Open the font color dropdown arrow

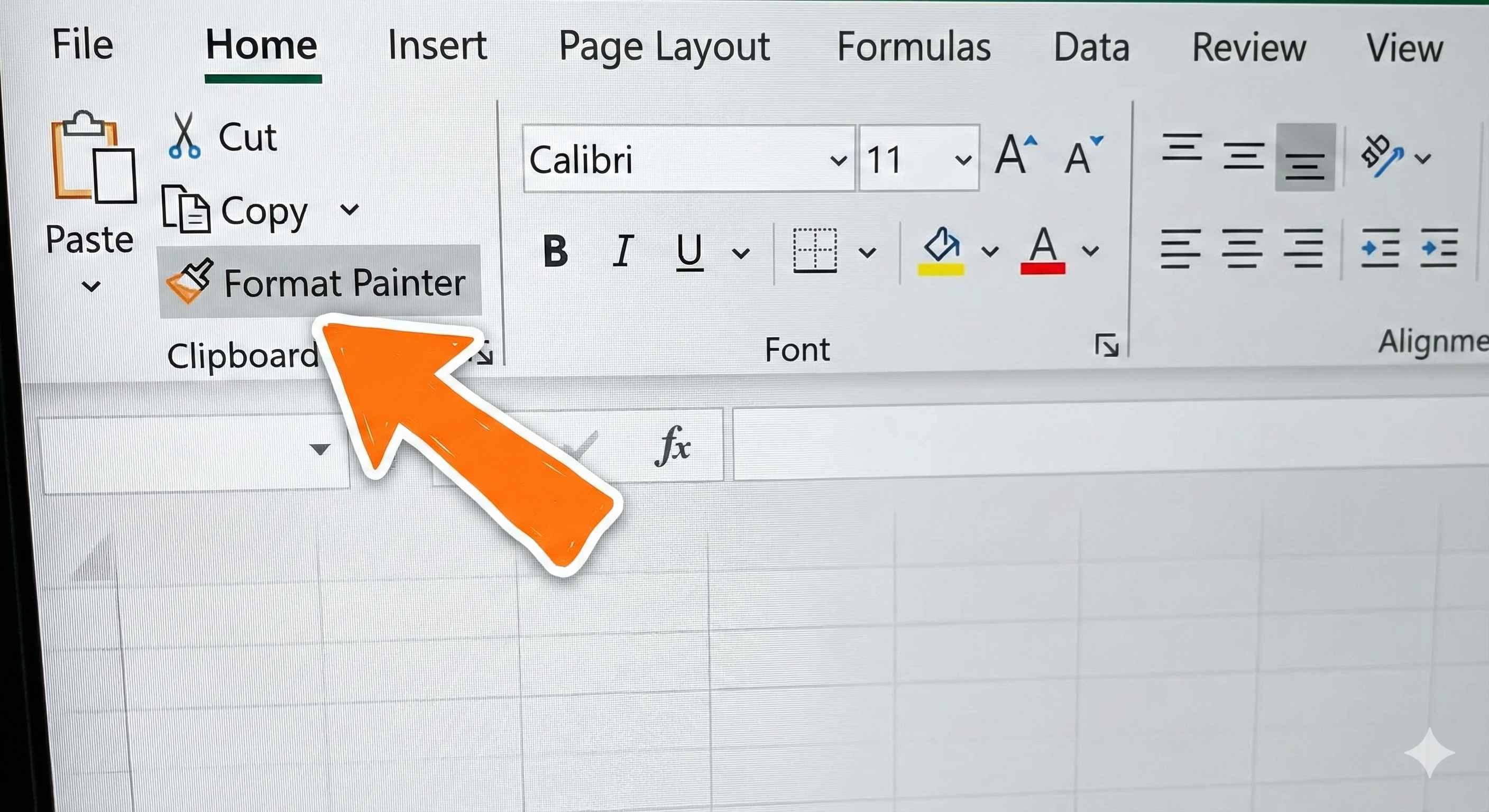1089,252
